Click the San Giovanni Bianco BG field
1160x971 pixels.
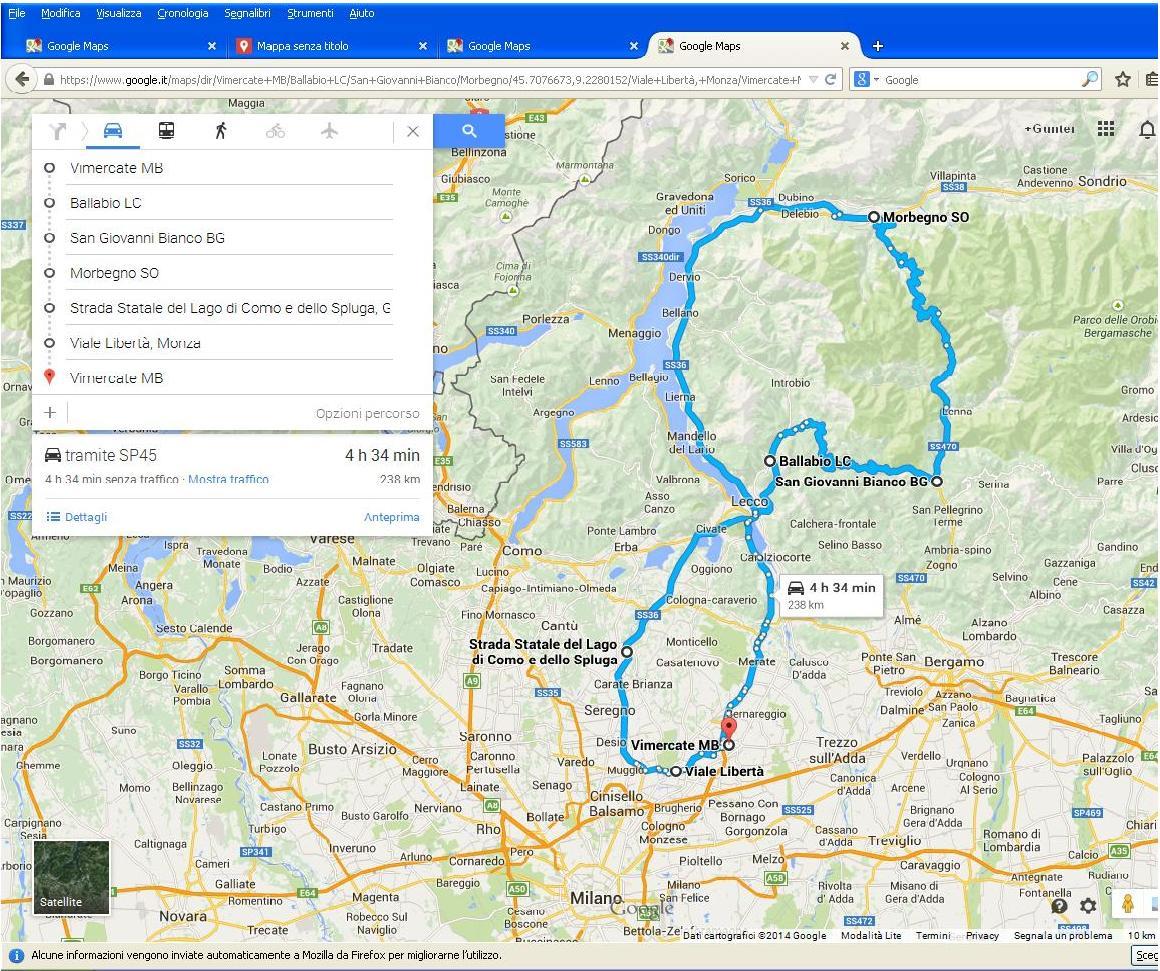[x=231, y=238]
